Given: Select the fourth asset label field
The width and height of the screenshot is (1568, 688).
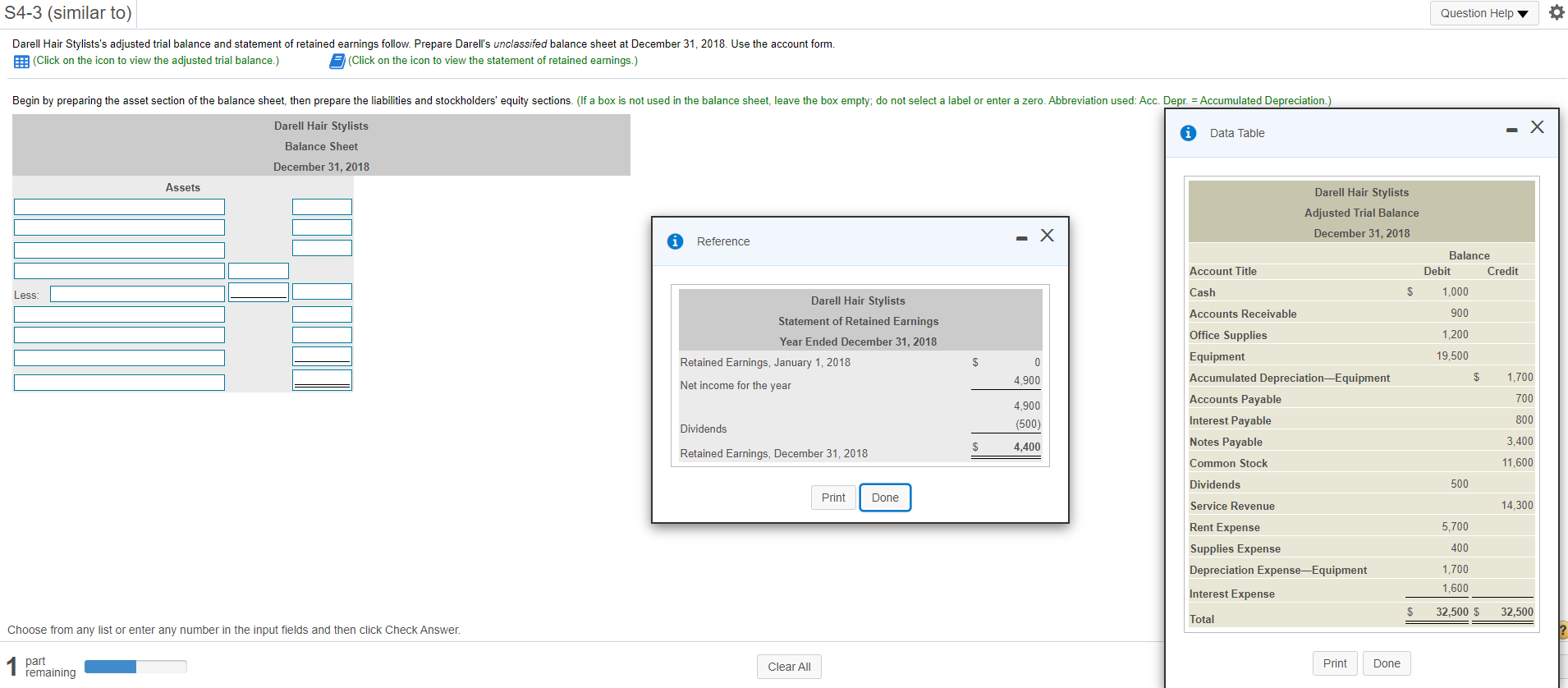Looking at the screenshot, I should click(x=119, y=271).
